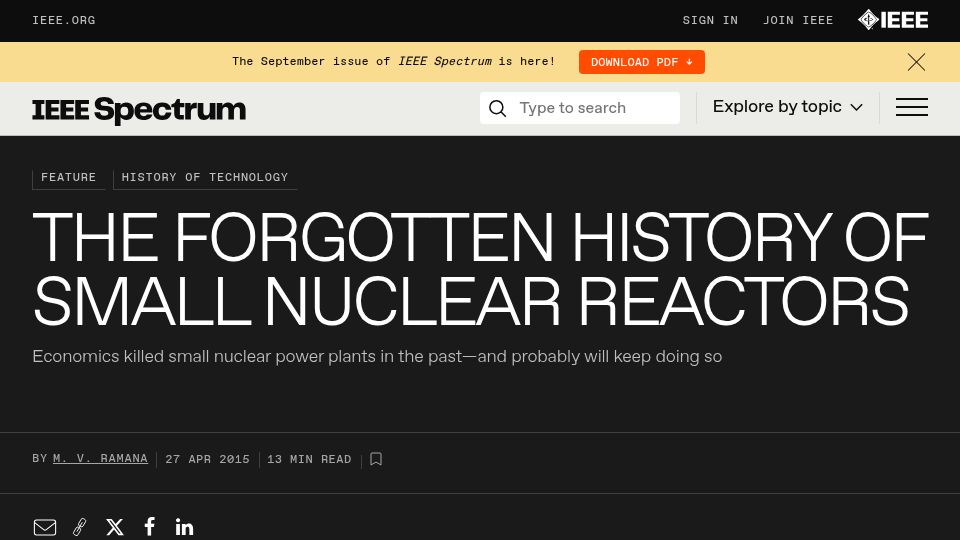Open author M. V. Ramana page
The width and height of the screenshot is (960, 540).
pos(100,459)
